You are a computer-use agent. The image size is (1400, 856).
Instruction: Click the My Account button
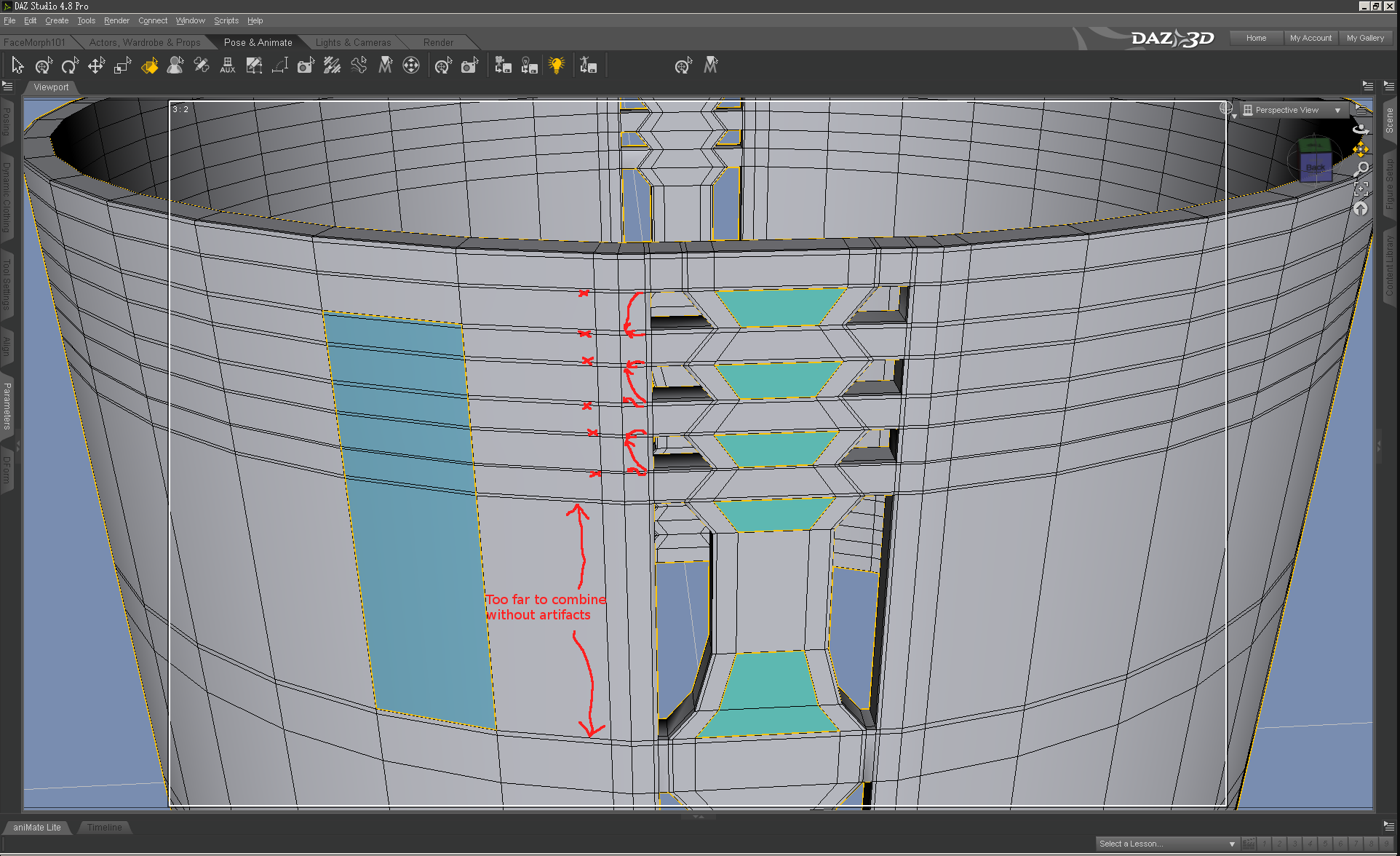(1310, 38)
